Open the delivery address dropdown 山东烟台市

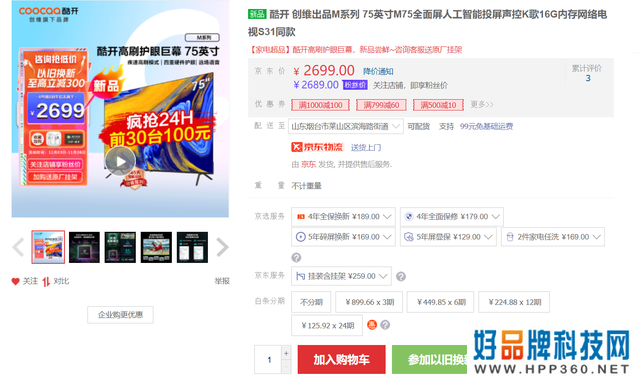click(346, 127)
